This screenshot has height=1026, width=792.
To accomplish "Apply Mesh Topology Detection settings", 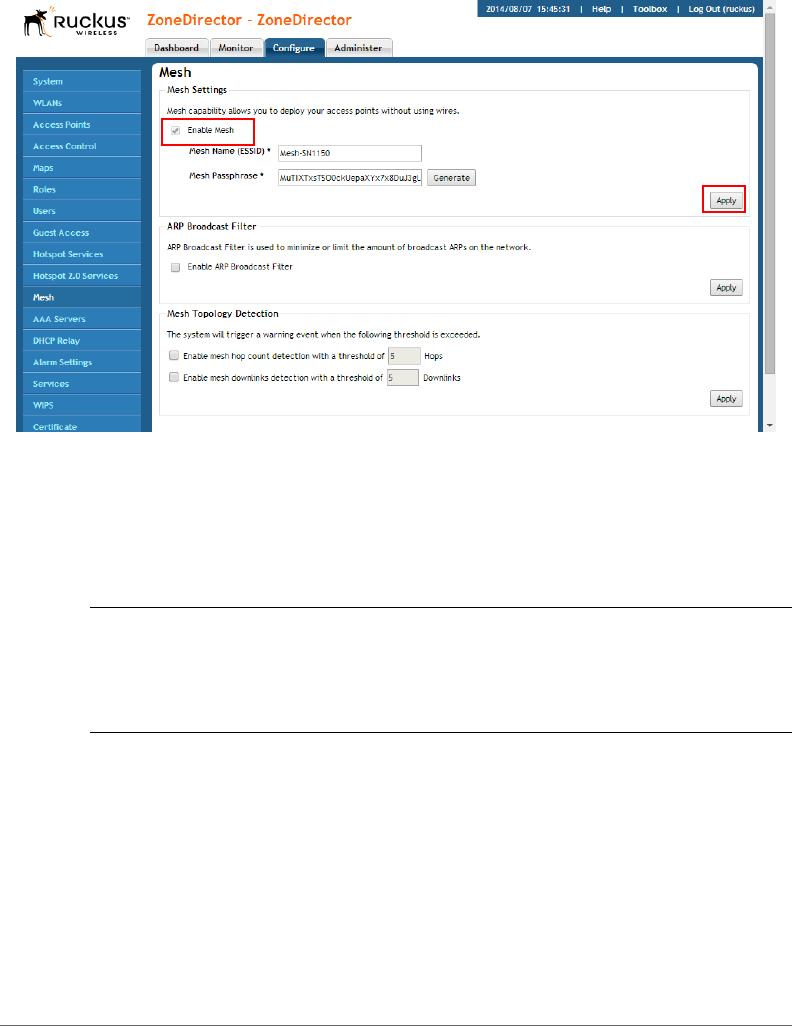I will (x=726, y=398).
